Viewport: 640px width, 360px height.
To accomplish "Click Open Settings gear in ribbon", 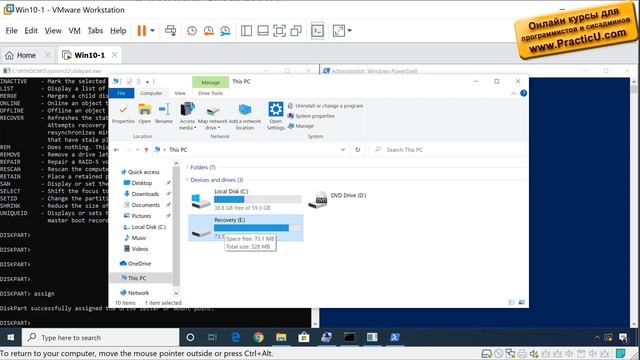I will click(276, 116).
